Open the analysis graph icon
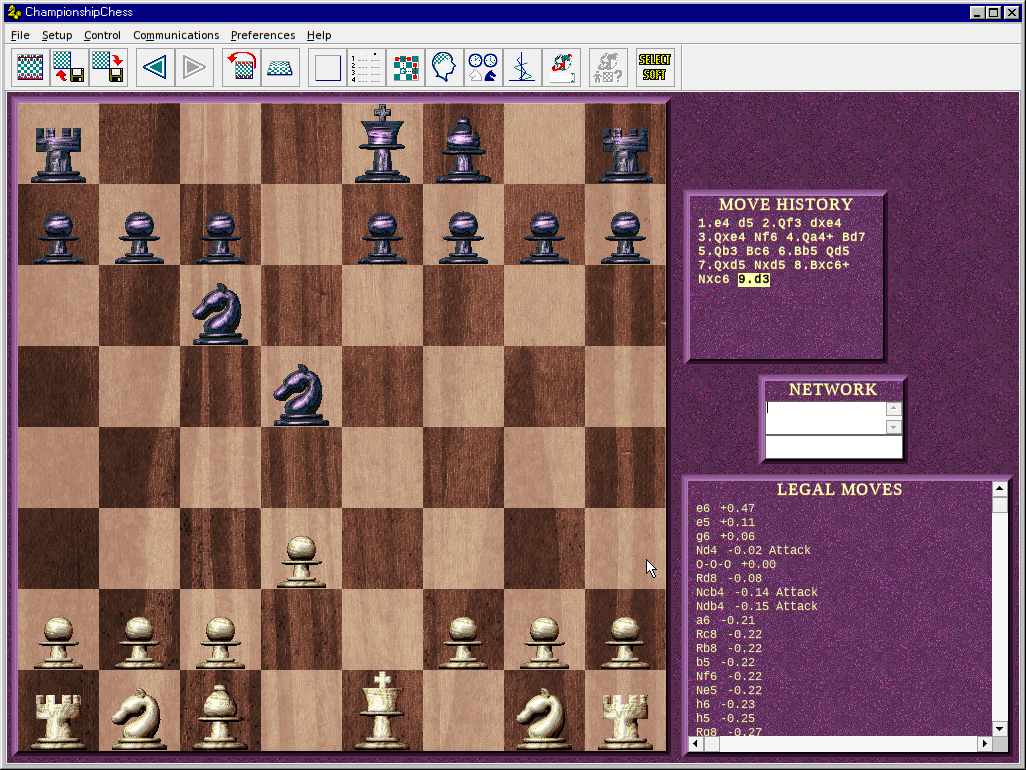 522,66
